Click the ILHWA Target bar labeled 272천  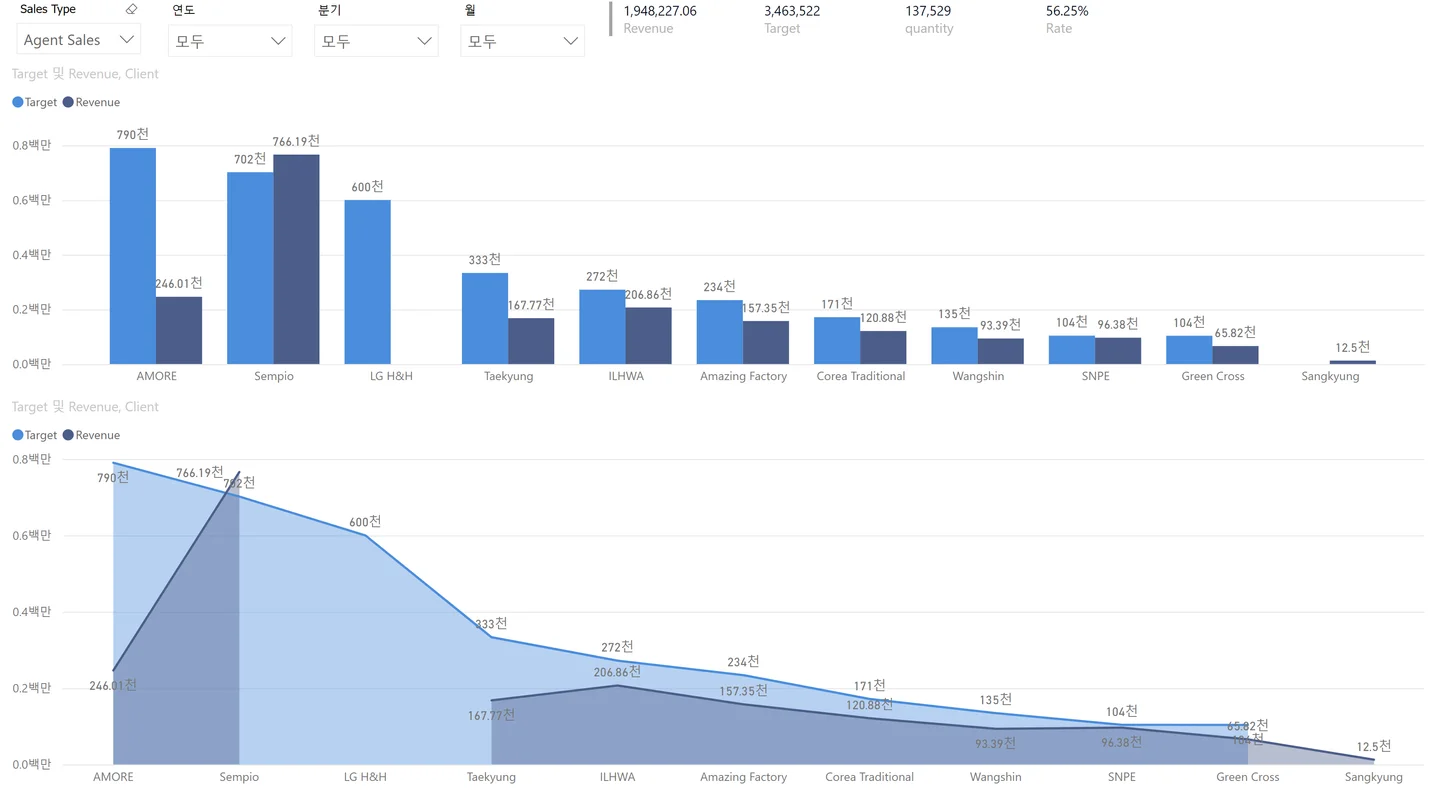[x=602, y=327]
